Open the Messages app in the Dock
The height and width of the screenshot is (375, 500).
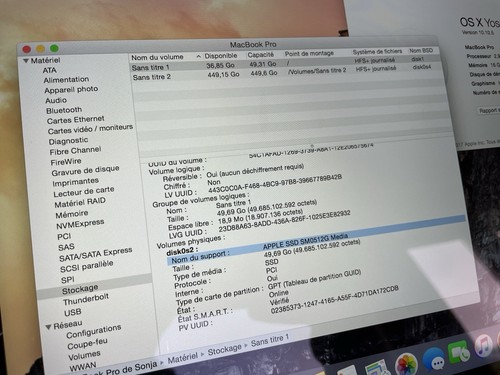(434, 359)
